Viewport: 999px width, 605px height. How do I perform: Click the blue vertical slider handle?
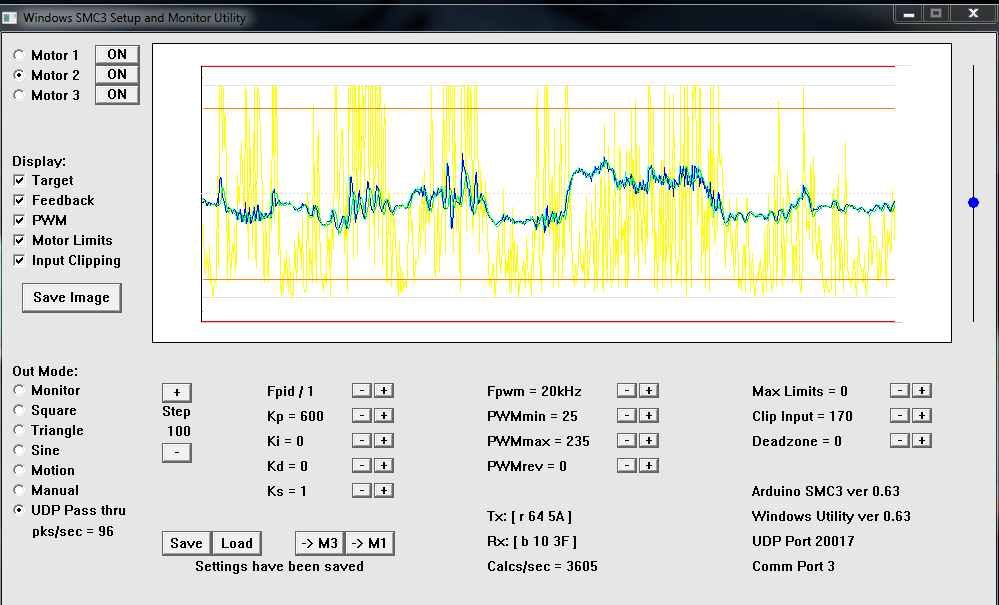coord(974,203)
